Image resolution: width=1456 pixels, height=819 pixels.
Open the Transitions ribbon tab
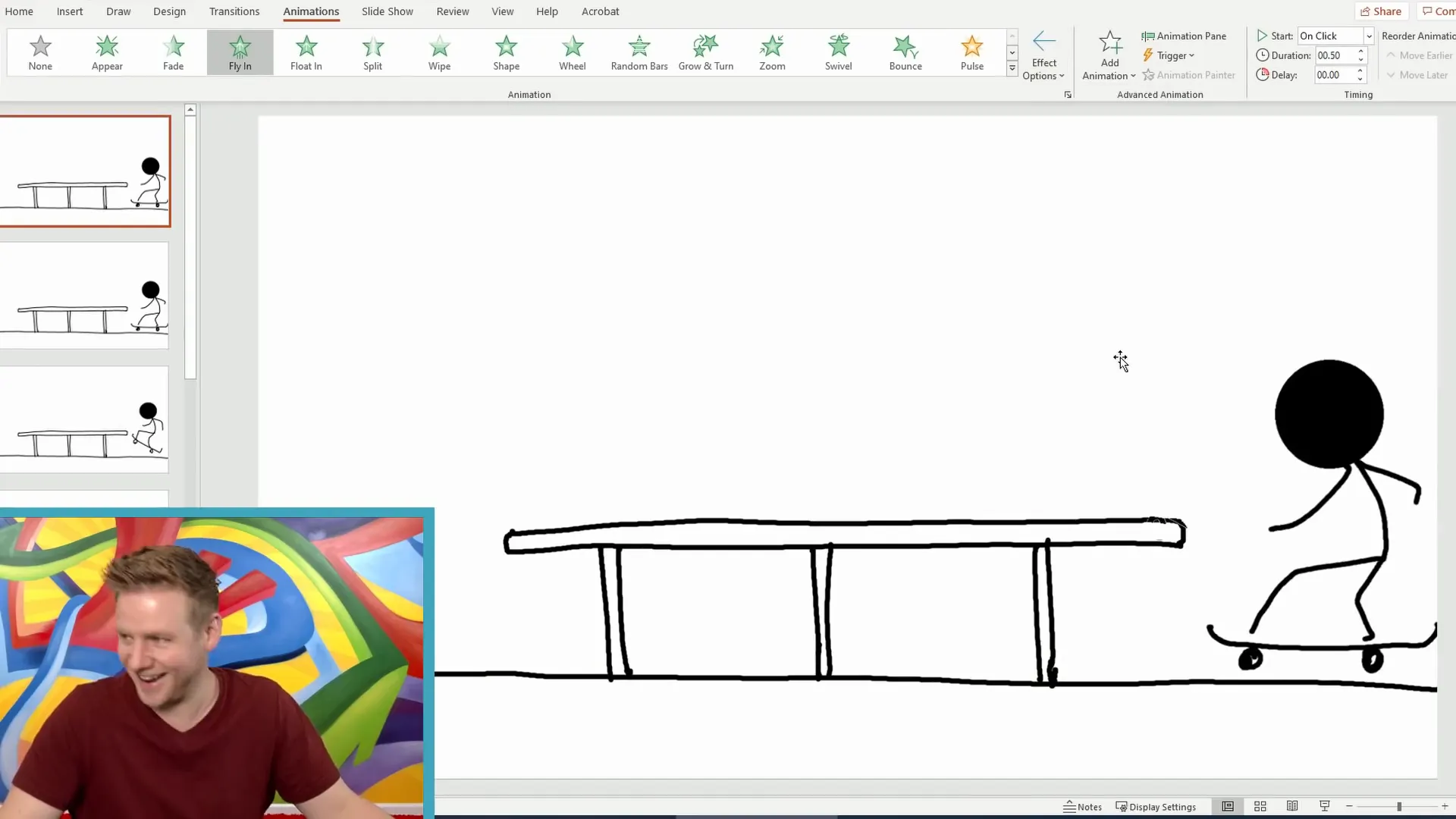click(x=234, y=11)
